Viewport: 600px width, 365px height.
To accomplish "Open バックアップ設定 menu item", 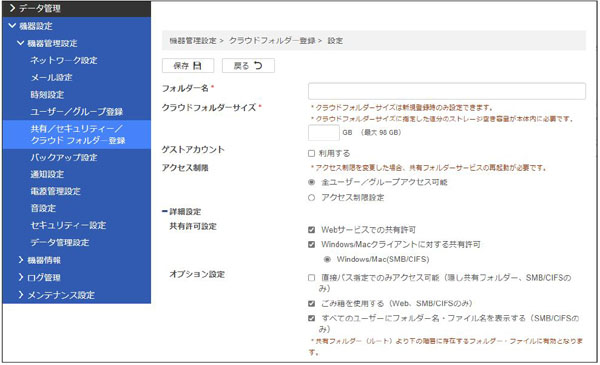I will (64, 157).
